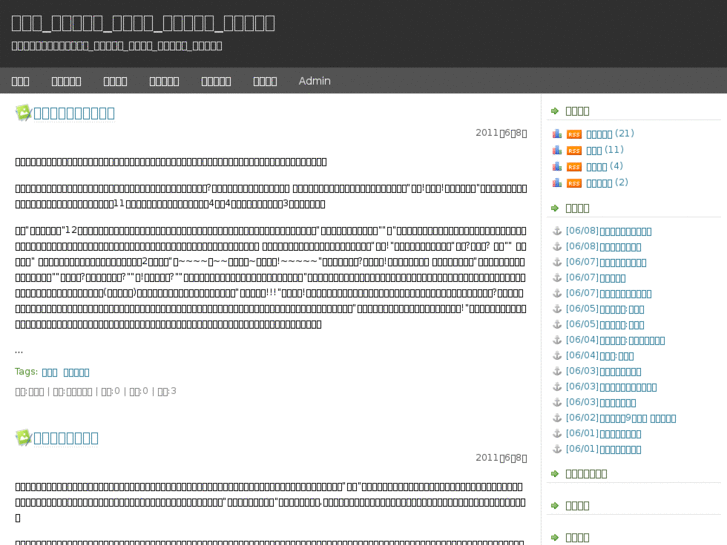Click the first post's date "2011" line
Screen dimensions: 727x545
click(501, 133)
